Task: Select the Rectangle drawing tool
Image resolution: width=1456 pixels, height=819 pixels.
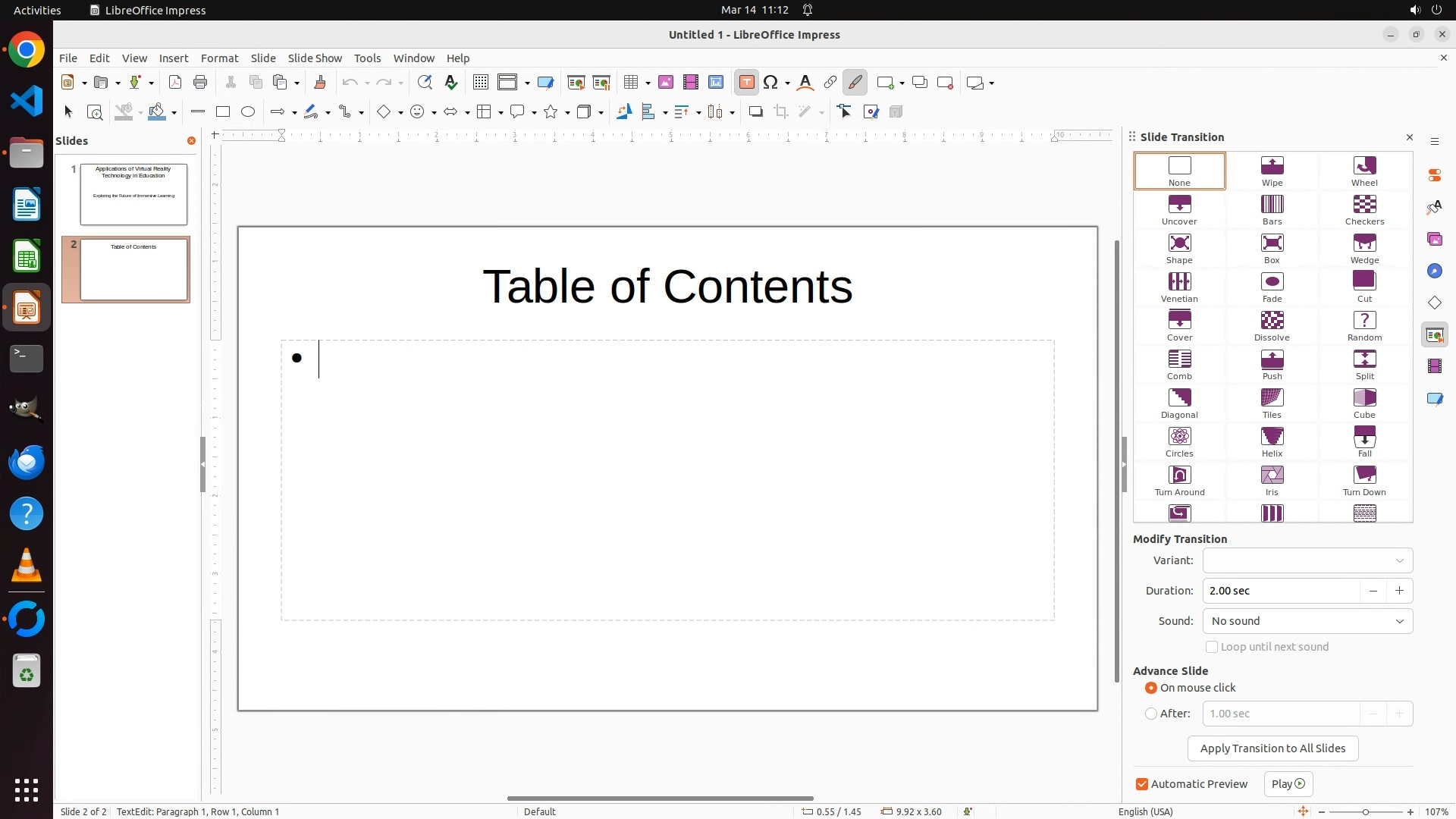Action: click(x=223, y=112)
